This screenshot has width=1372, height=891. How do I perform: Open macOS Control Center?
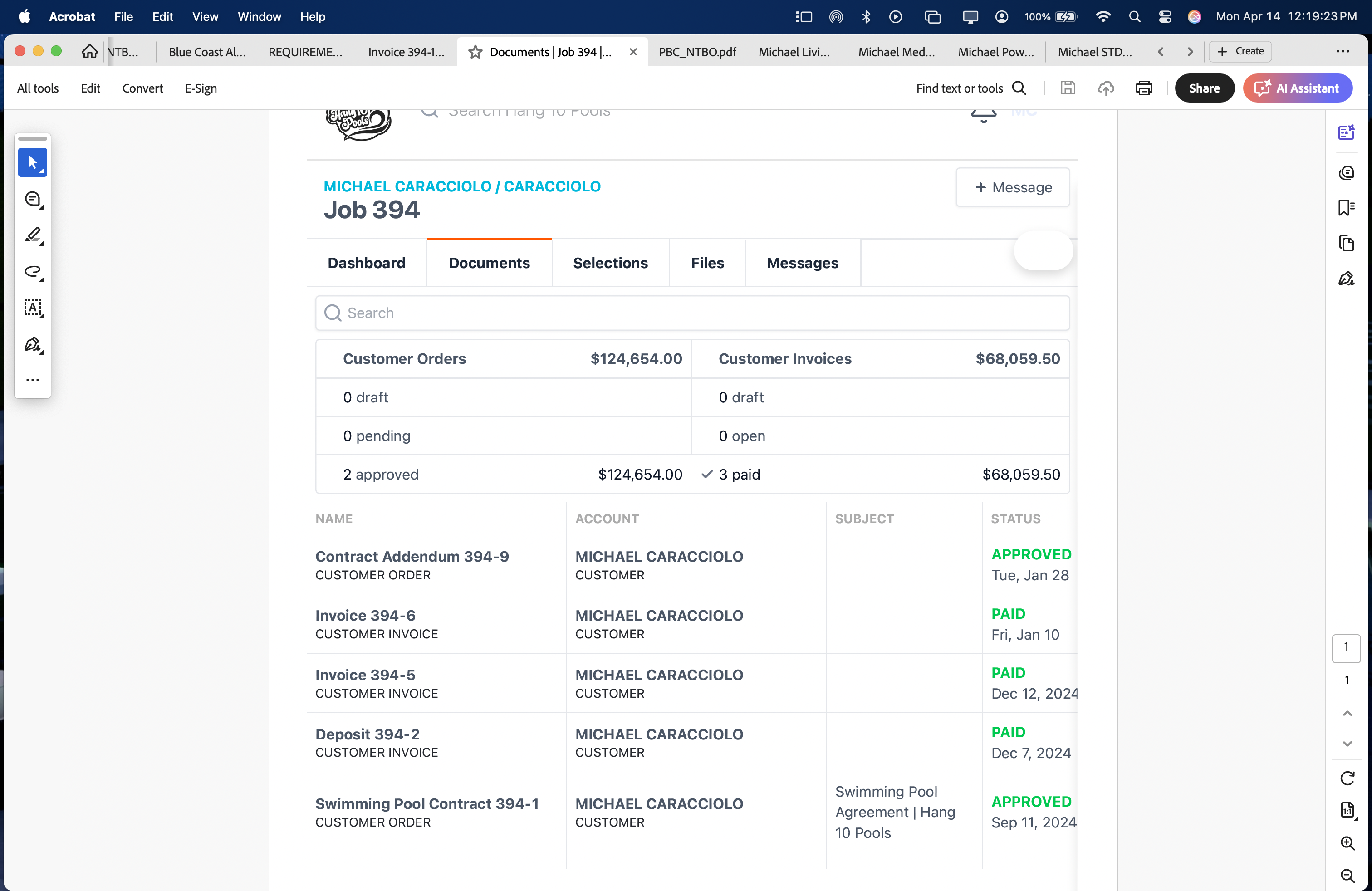pyautogui.click(x=1165, y=17)
